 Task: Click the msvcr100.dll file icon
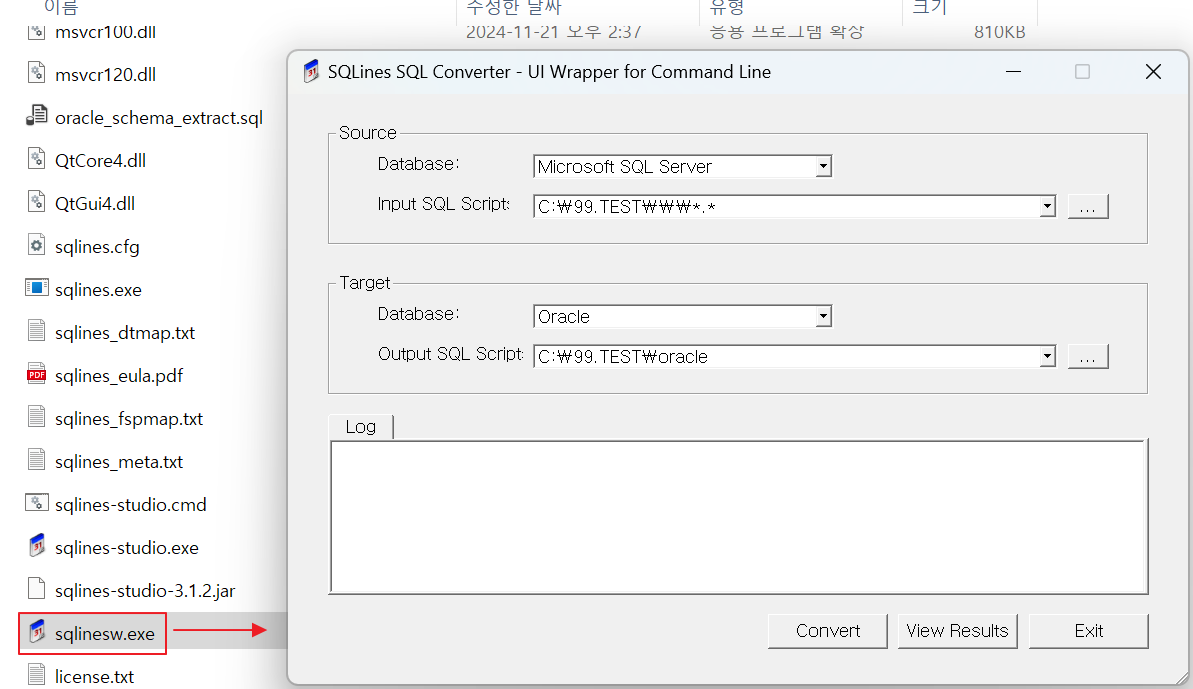pos(37,31)
